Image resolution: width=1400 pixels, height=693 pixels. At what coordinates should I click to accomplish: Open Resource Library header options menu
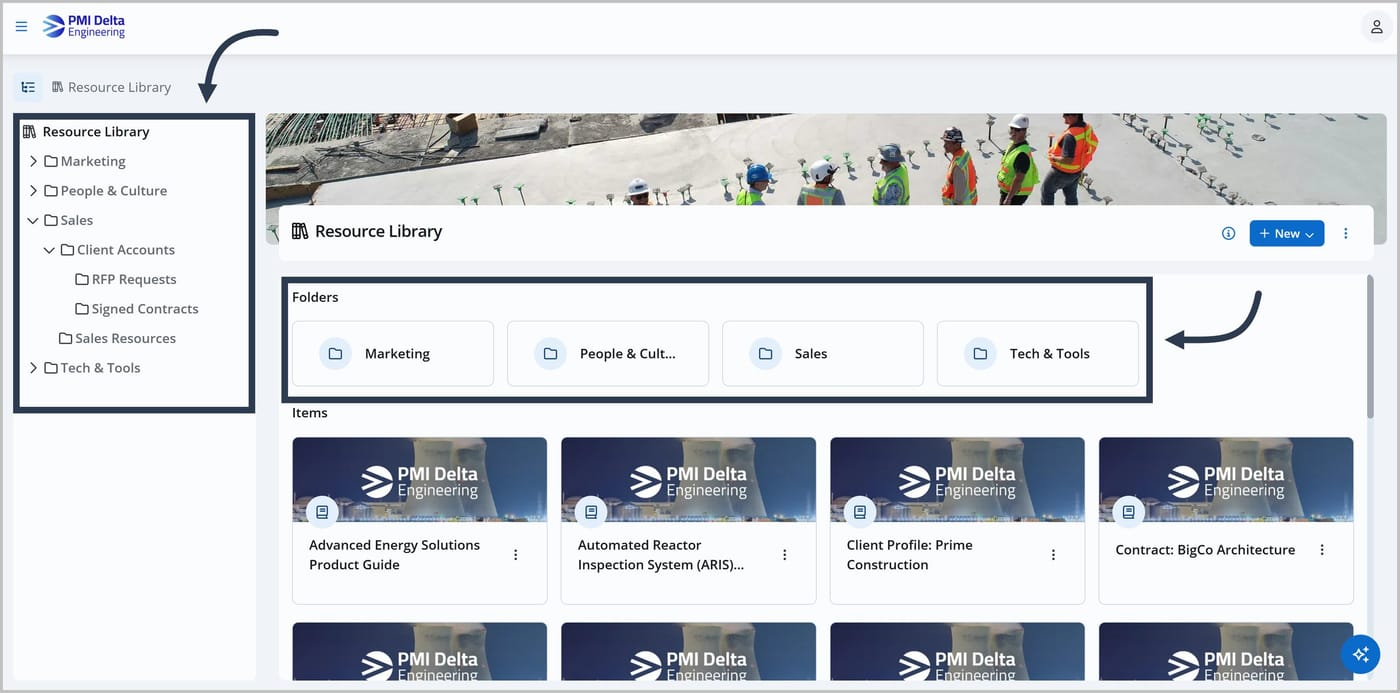1345,233
